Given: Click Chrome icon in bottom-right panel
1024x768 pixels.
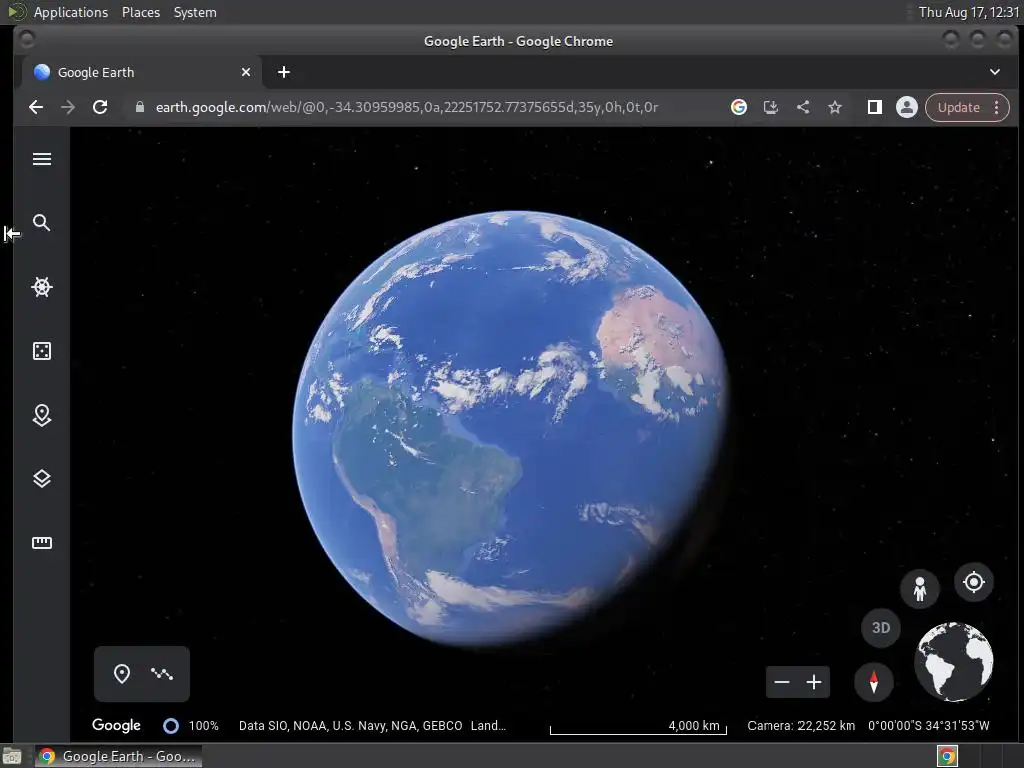Looking at the screenshot, I should point(948,757).
